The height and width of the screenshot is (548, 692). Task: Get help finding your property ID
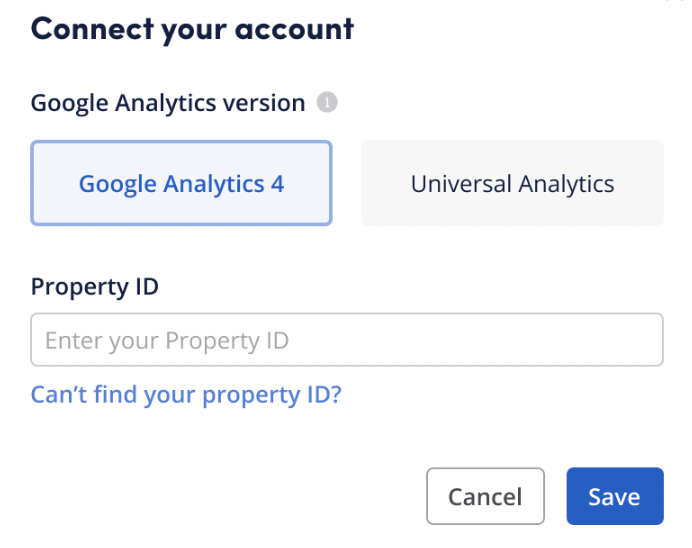tap(186, 394)
